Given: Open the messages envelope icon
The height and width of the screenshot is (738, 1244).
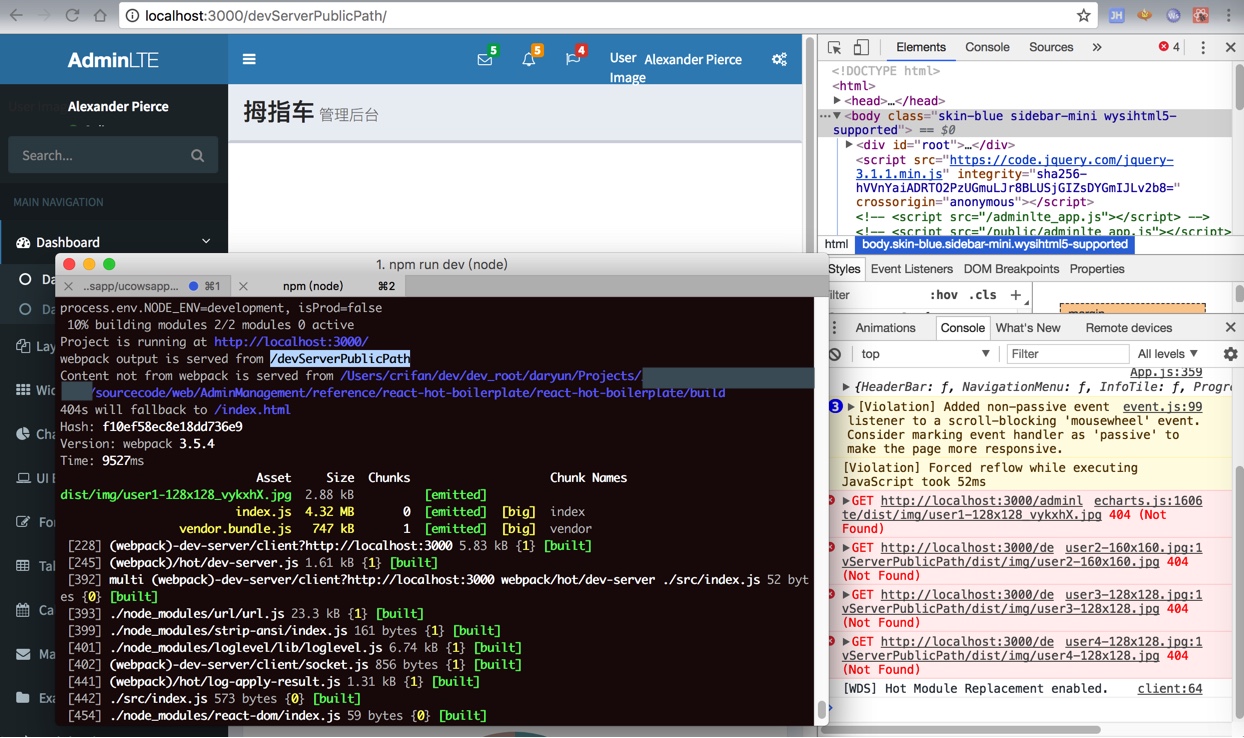Looking at the screenshot, I should 485,59.
